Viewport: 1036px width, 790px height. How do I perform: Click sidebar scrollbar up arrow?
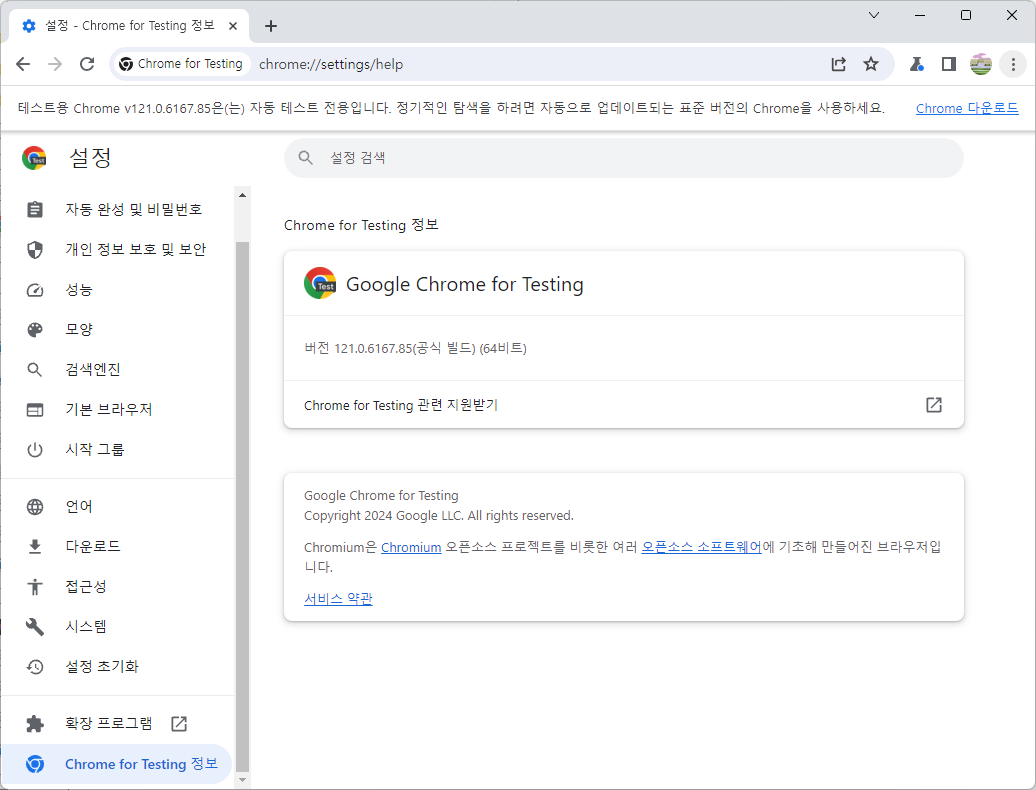pos(242,196)
